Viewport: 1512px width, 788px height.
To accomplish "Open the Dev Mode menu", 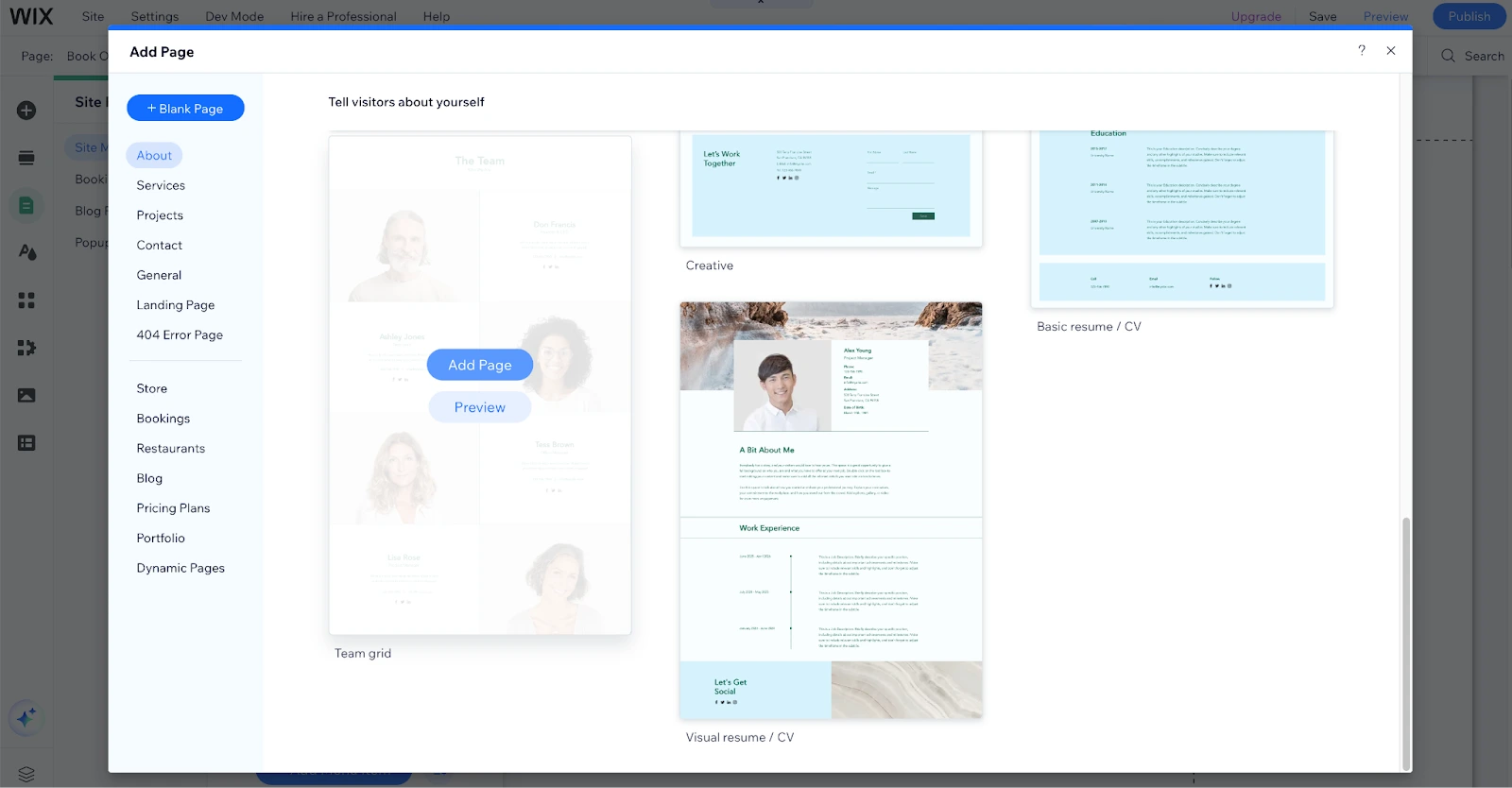I will tap(234, 16).
